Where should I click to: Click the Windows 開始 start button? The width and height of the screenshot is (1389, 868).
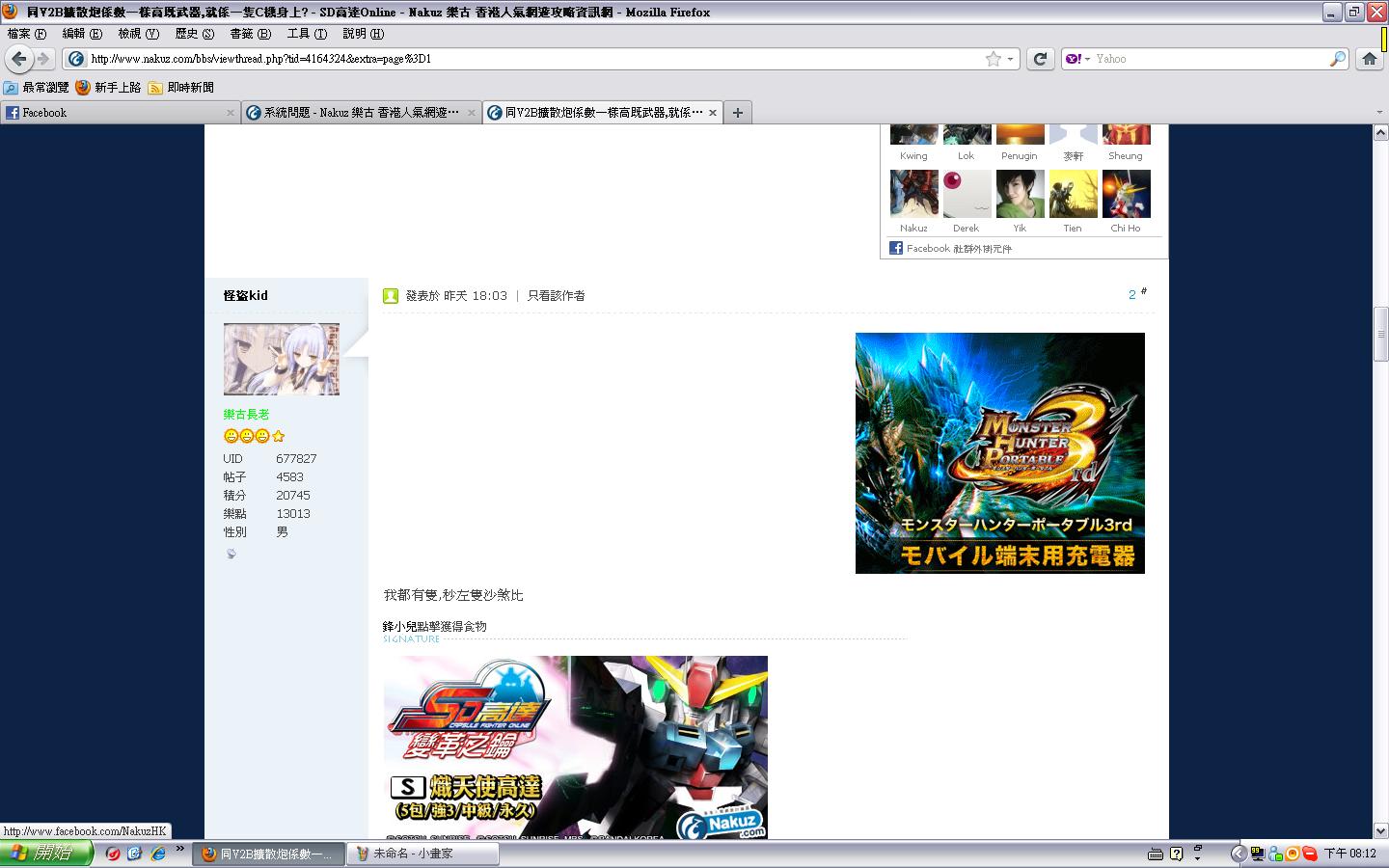coord(46,854)
